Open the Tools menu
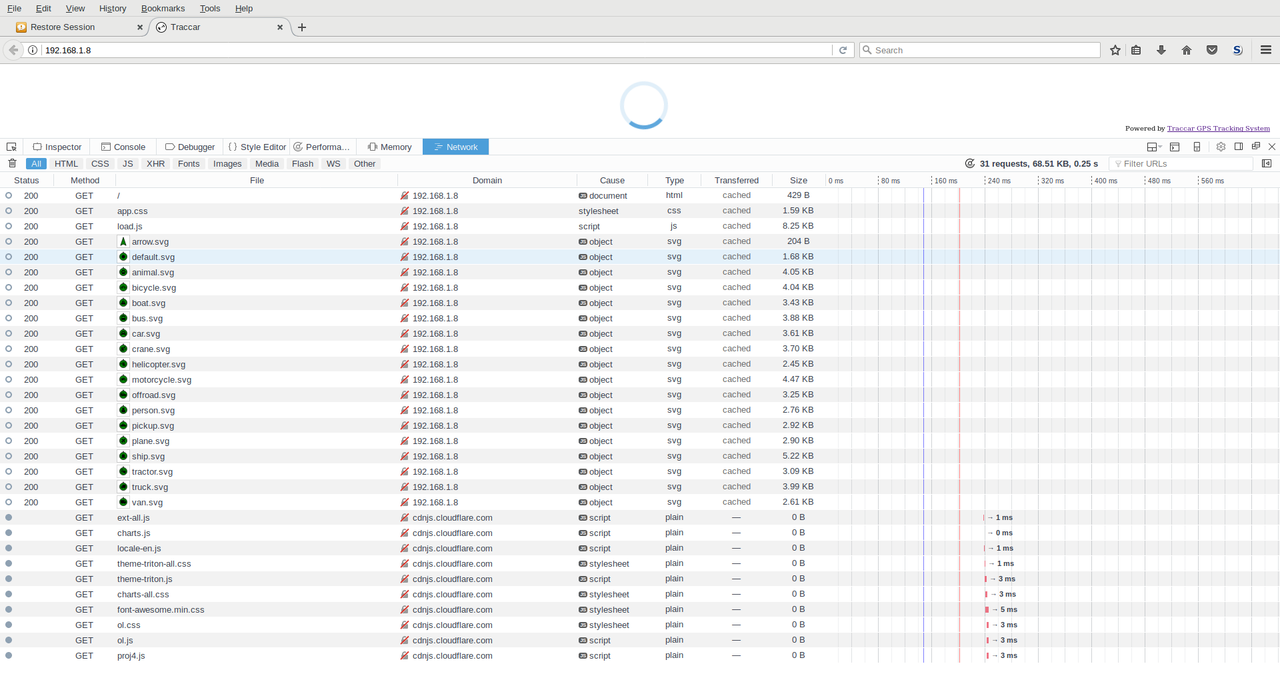1280x688 pixels. (210, 8)
